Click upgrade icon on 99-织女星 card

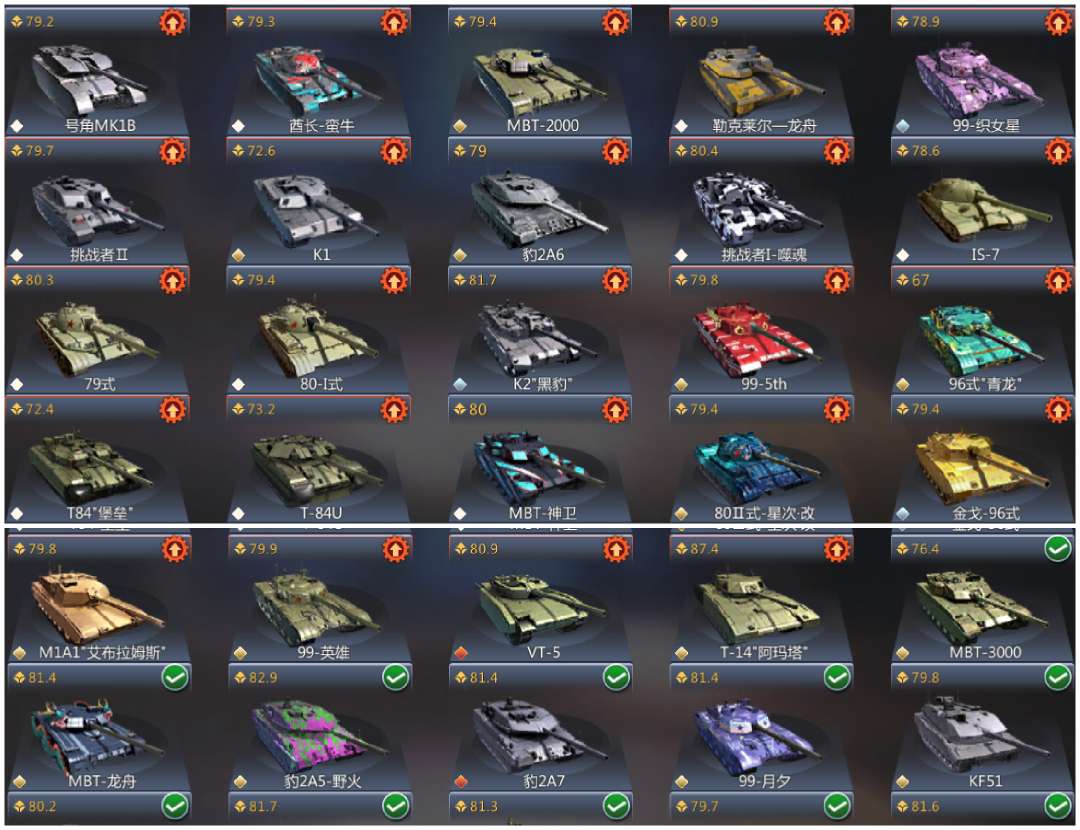(x=1058, y=23)
